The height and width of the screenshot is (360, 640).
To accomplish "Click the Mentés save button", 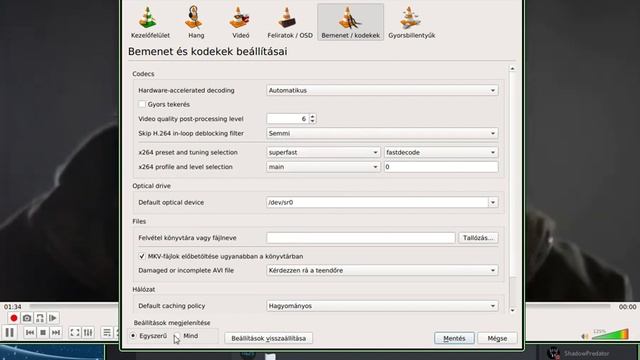I will pyautogui.click(x=454, y=338).
